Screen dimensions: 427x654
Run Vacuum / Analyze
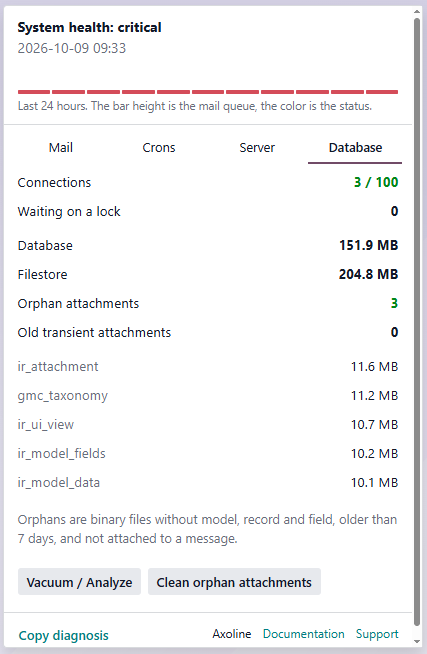pyautogui.click(x=79, y=582)
